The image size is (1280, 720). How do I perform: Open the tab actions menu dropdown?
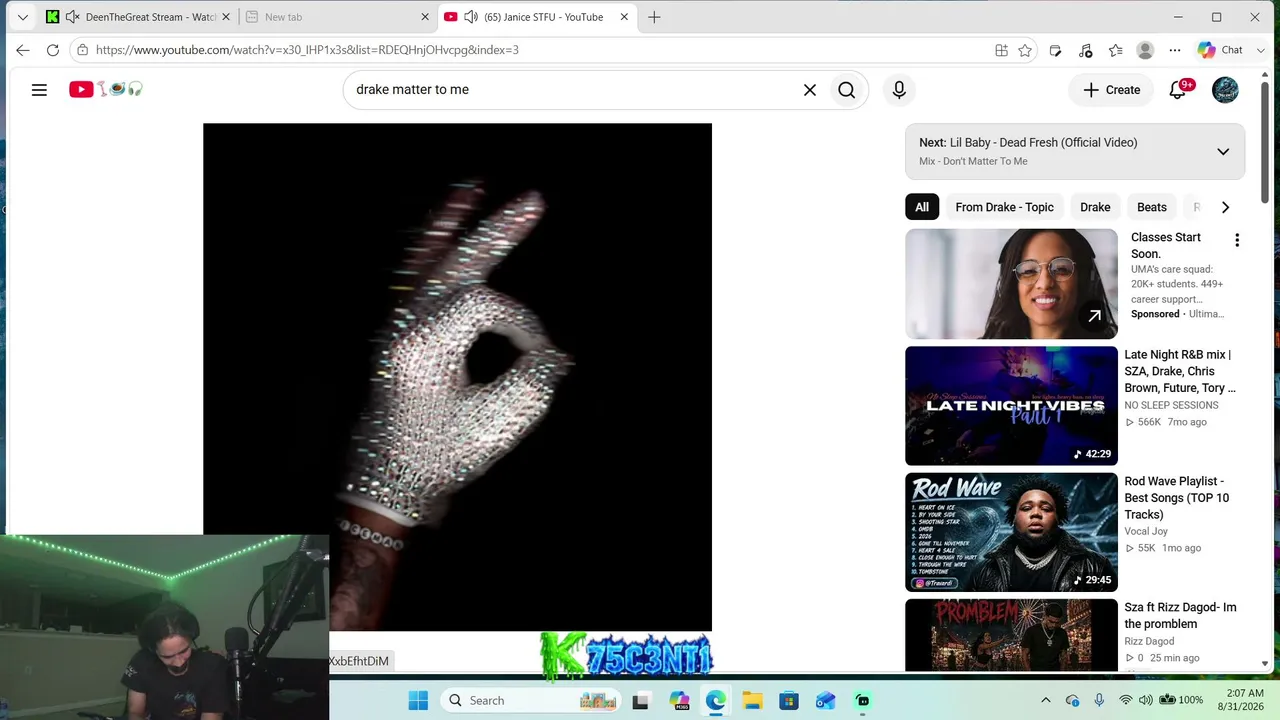[x=23, y=17]
